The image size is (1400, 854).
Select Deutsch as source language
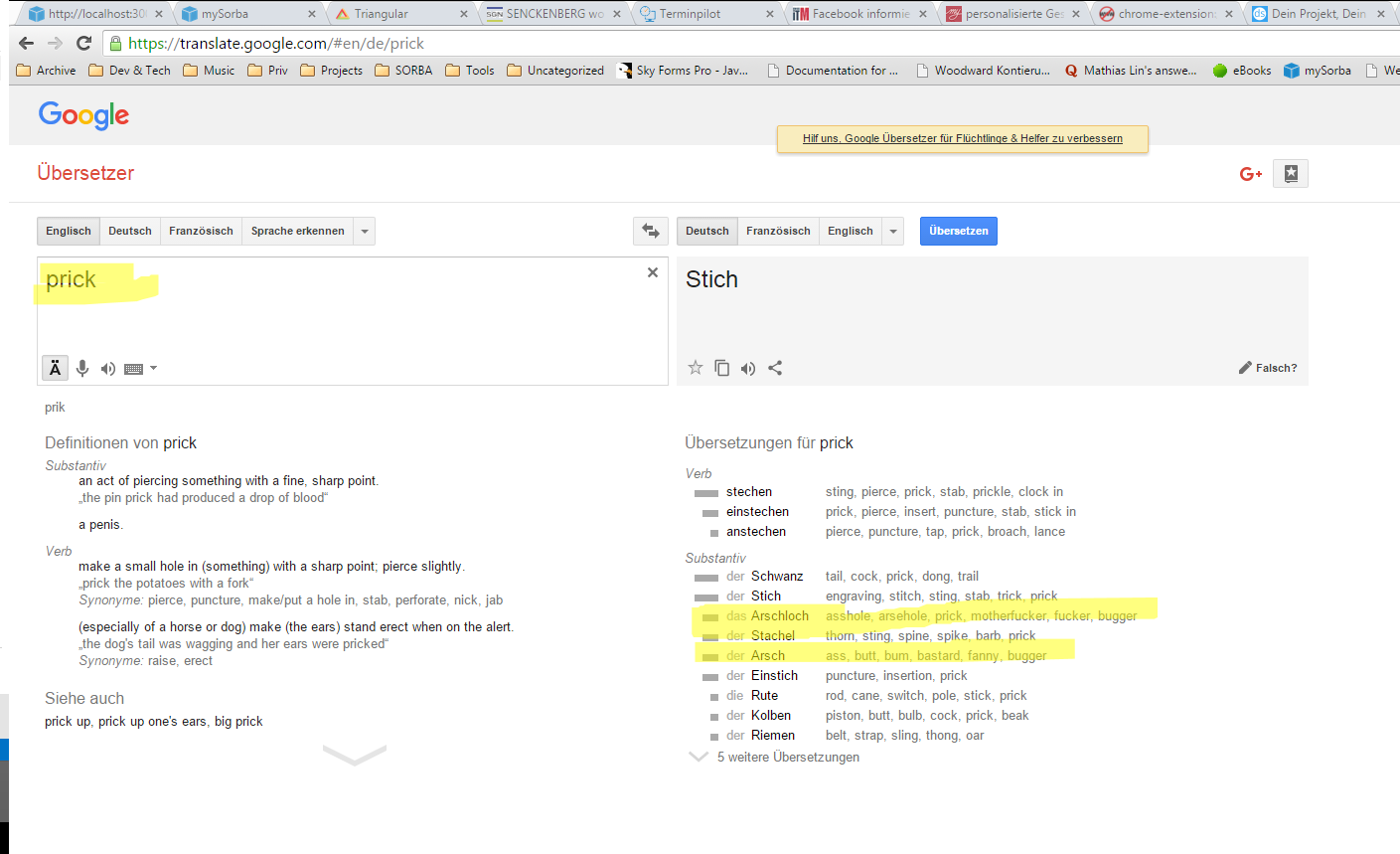pos(130,231)
